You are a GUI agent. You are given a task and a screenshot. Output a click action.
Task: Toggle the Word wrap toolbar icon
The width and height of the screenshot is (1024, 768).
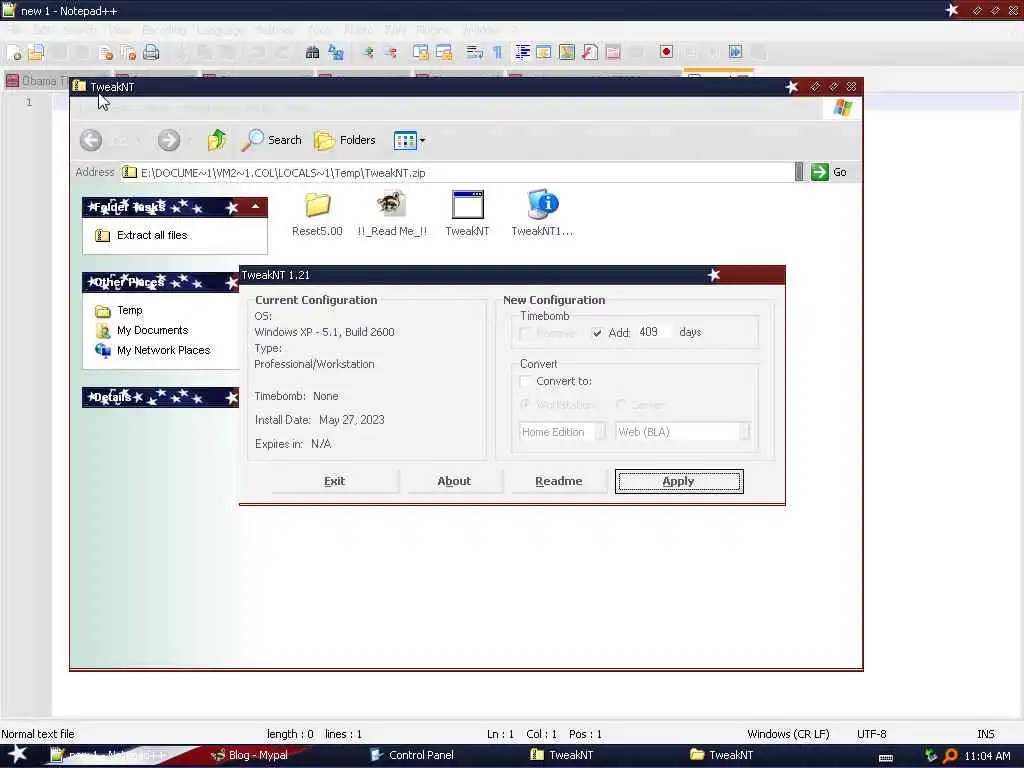coord(474,52)
